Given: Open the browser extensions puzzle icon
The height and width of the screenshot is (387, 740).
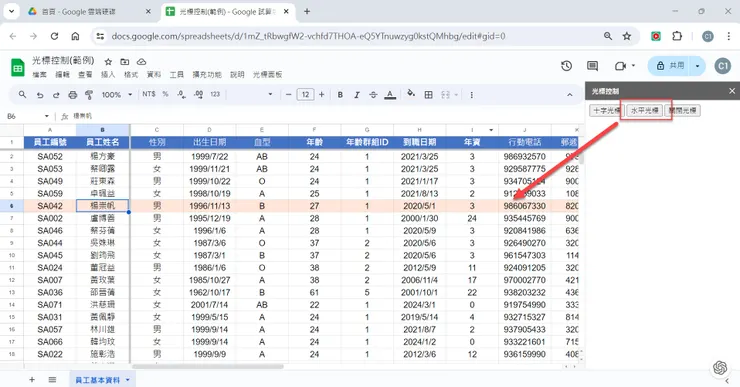Looking at the screenshot, I should coord(677,36).
